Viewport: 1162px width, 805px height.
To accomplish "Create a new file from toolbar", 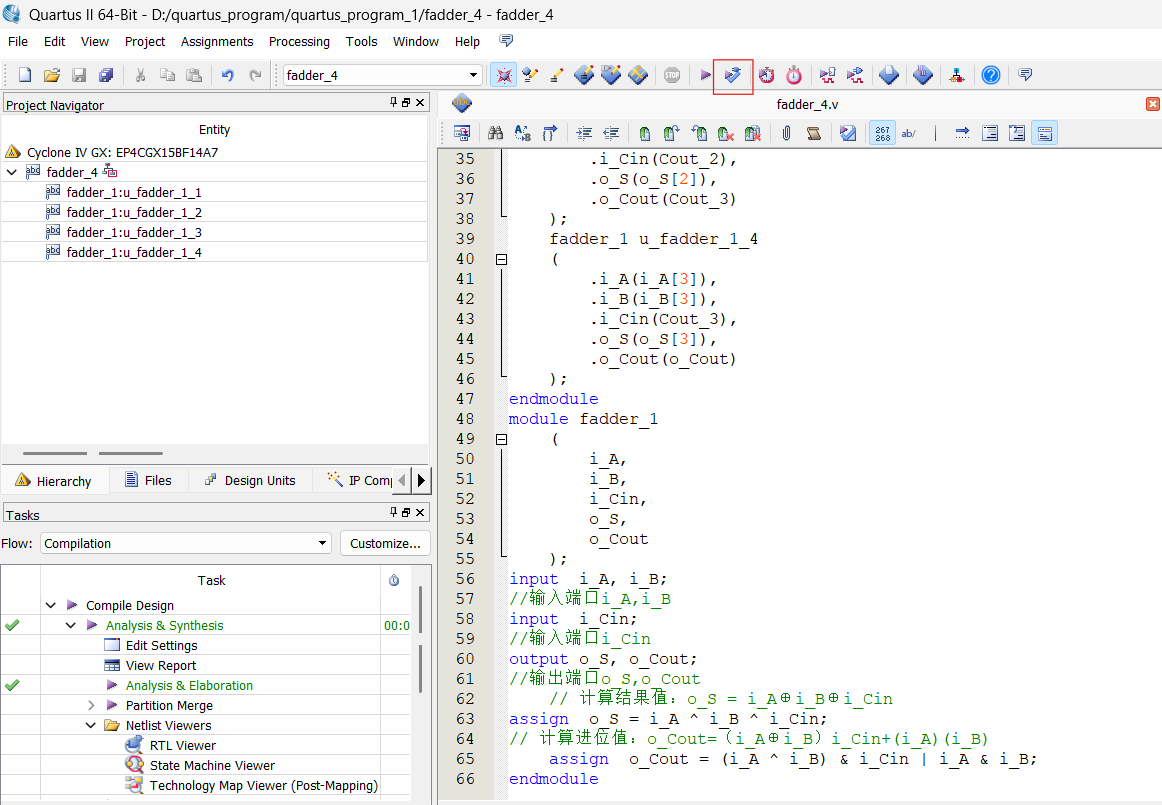I will [x=24, y=75].
